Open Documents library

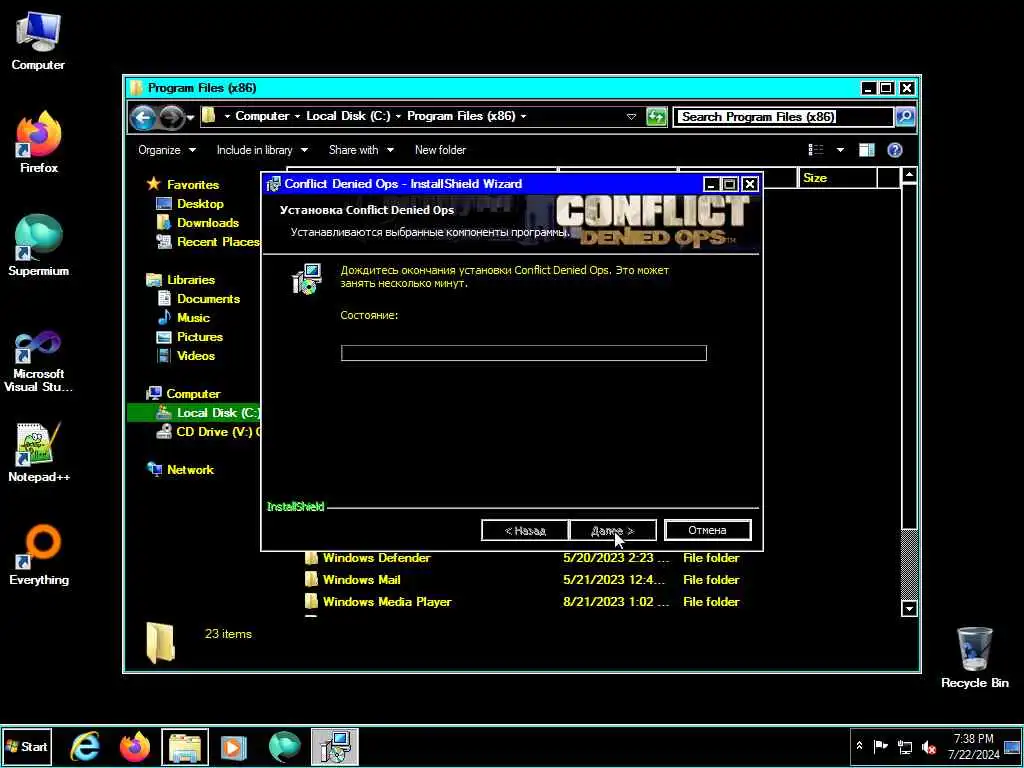click(x=208, y=298)
